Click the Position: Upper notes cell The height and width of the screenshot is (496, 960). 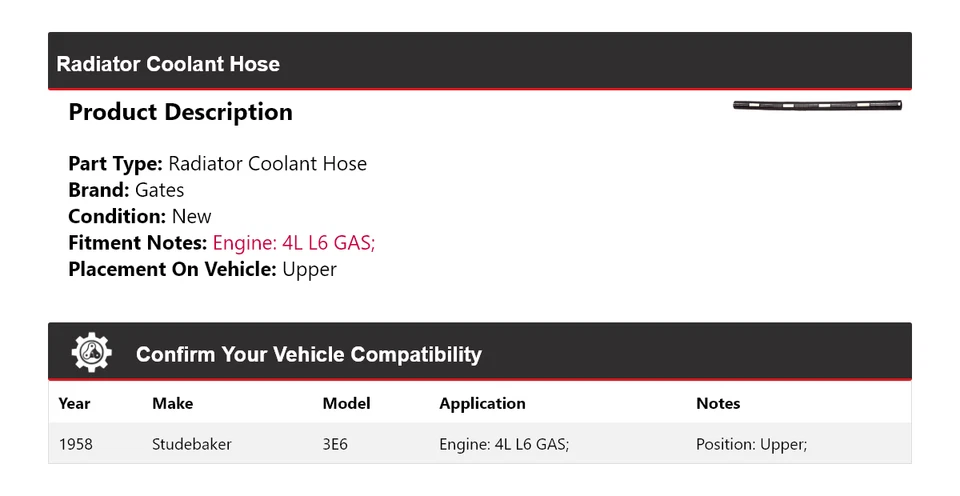(x=751, y=444)
